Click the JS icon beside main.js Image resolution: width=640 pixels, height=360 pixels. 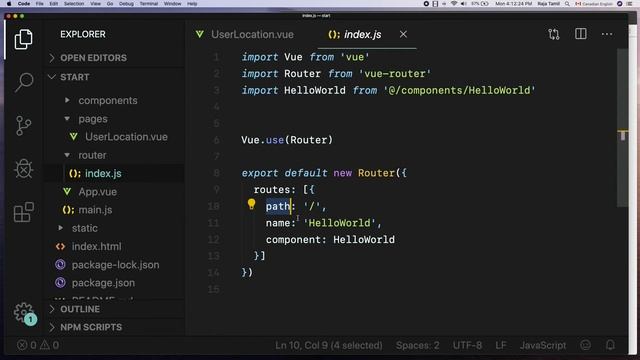point(69,210)
